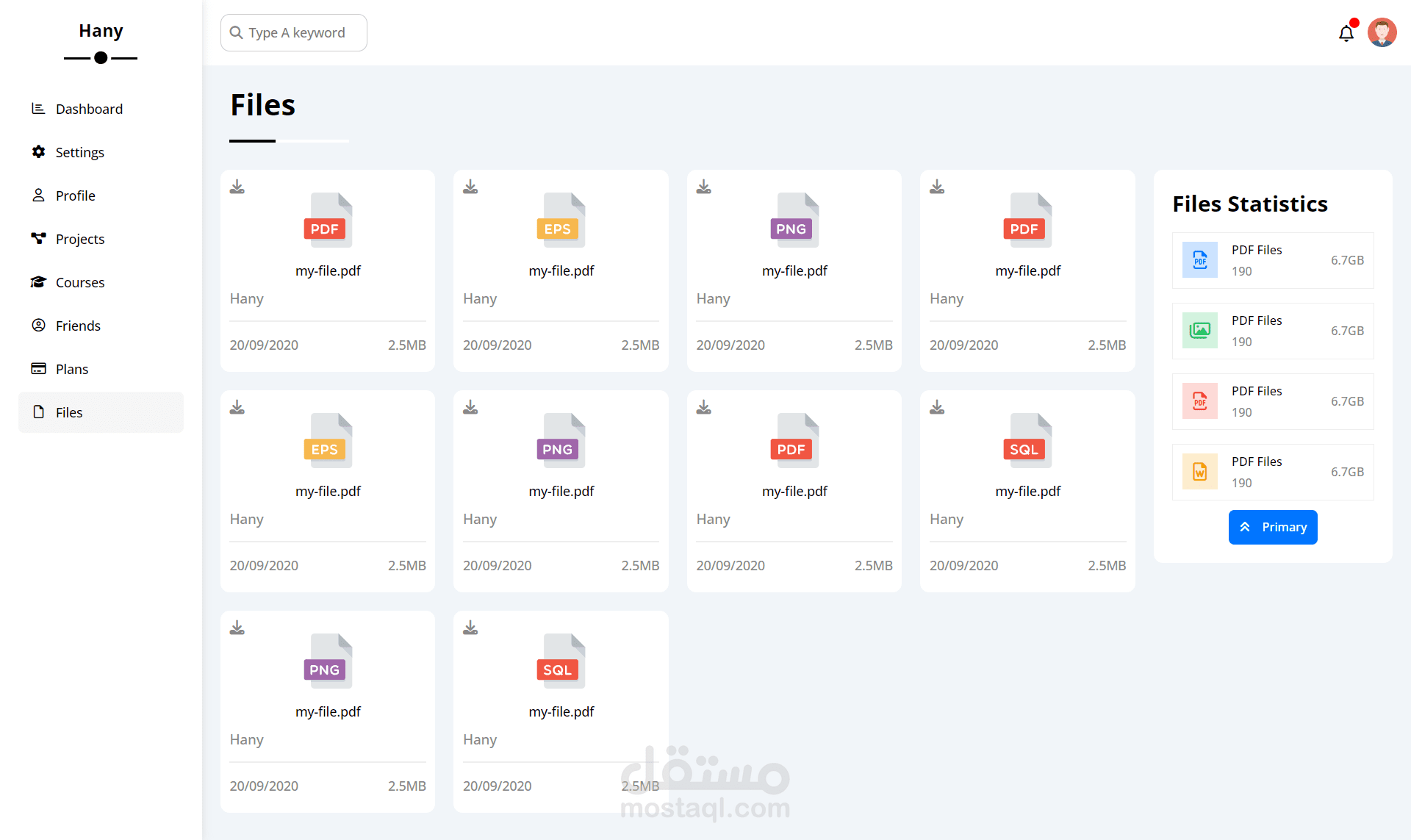
Task: Click the notification bell icon
Action: click(1346, 33)
